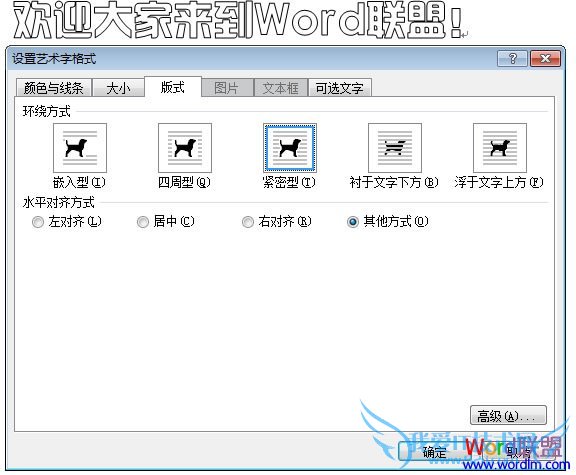This screenshot has height=475, width=576.
Task: Click the 图片 tab
Action: (227, 88)
